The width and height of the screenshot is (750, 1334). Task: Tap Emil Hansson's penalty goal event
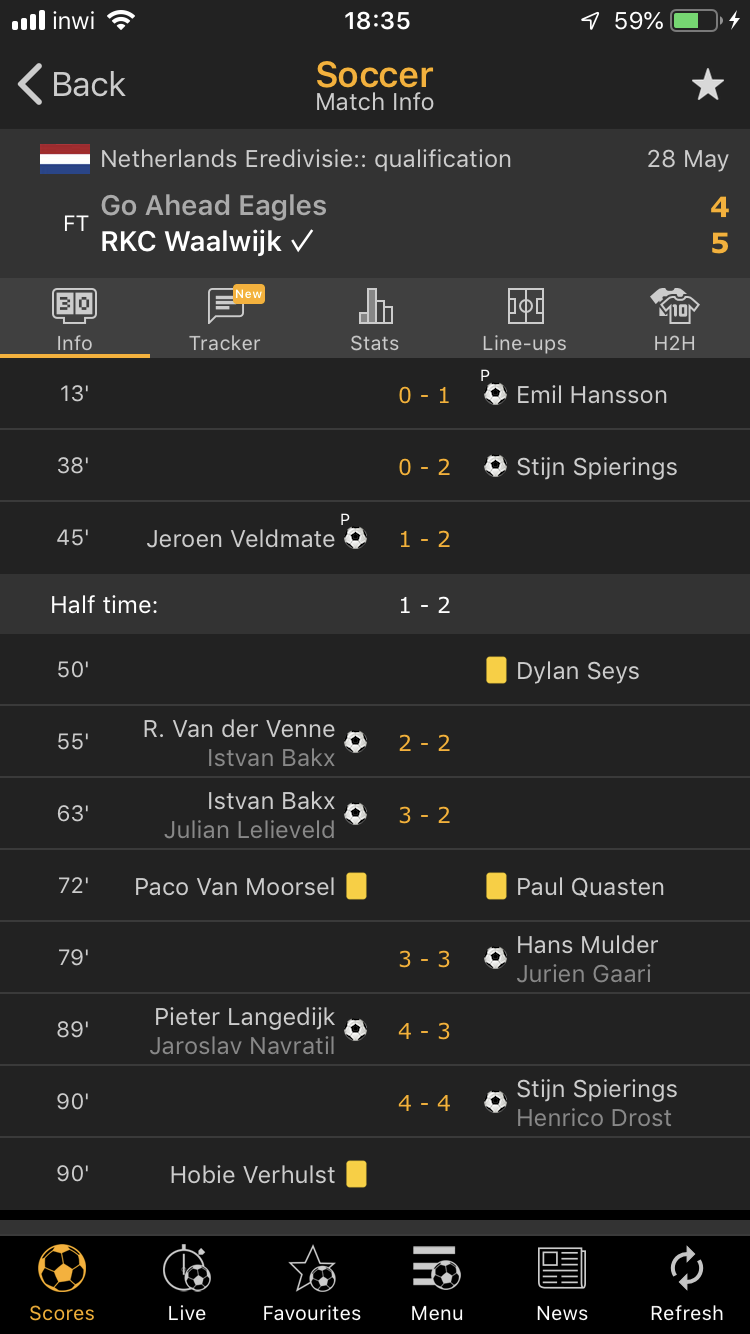coord(591,395)
